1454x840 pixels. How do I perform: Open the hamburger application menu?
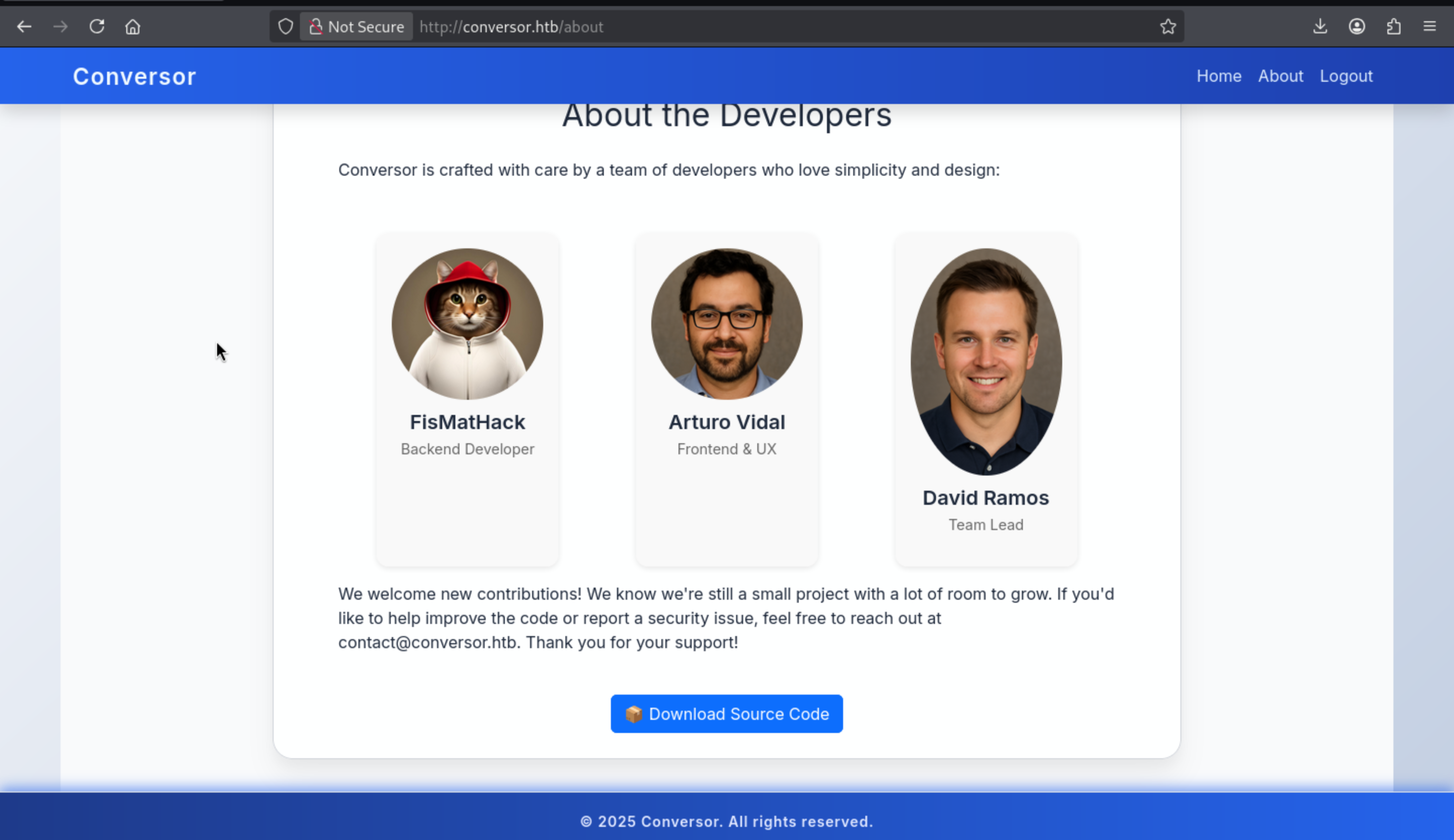1429,27
